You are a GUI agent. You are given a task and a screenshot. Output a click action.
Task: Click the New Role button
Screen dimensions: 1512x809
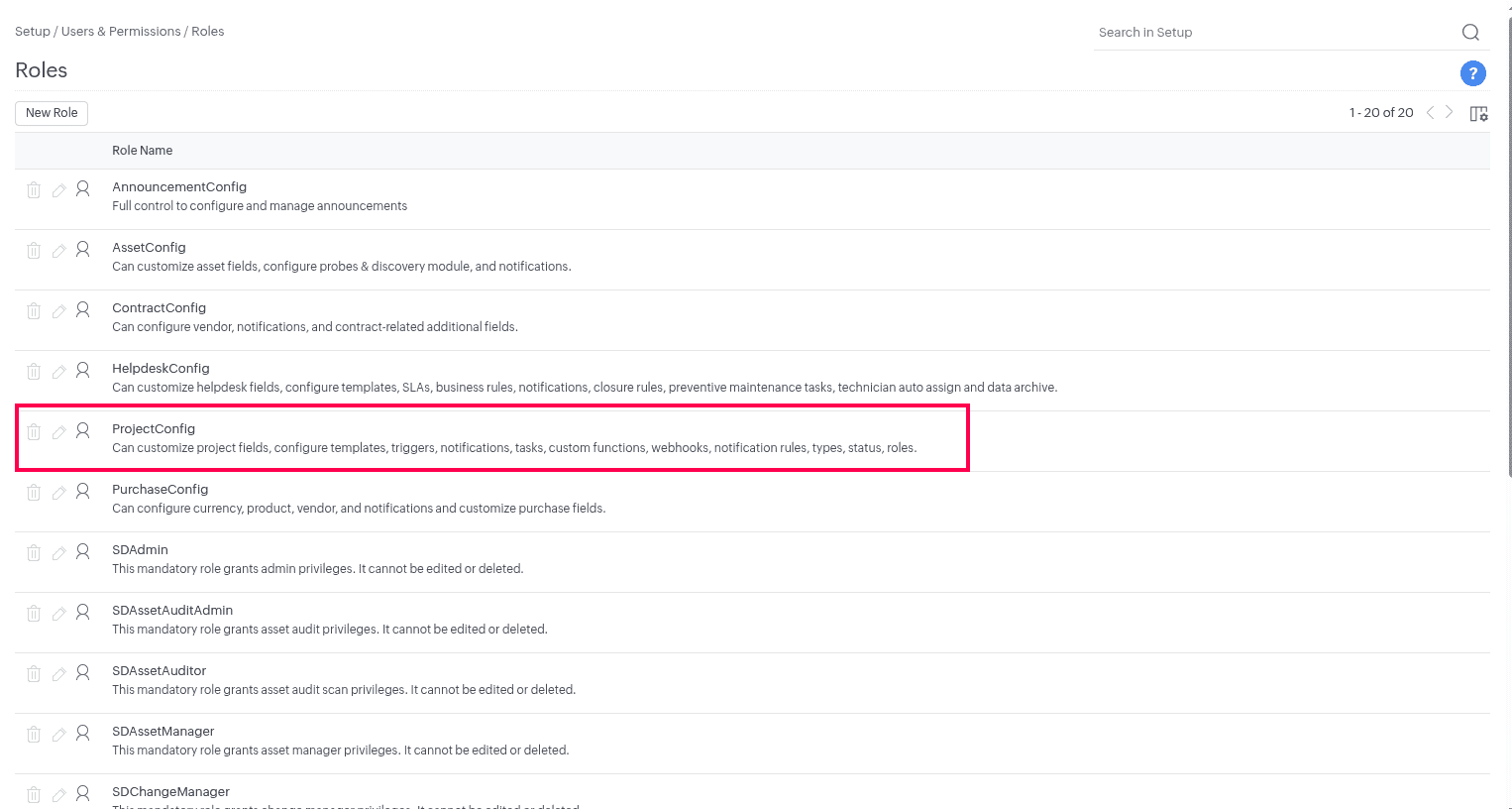52,113
